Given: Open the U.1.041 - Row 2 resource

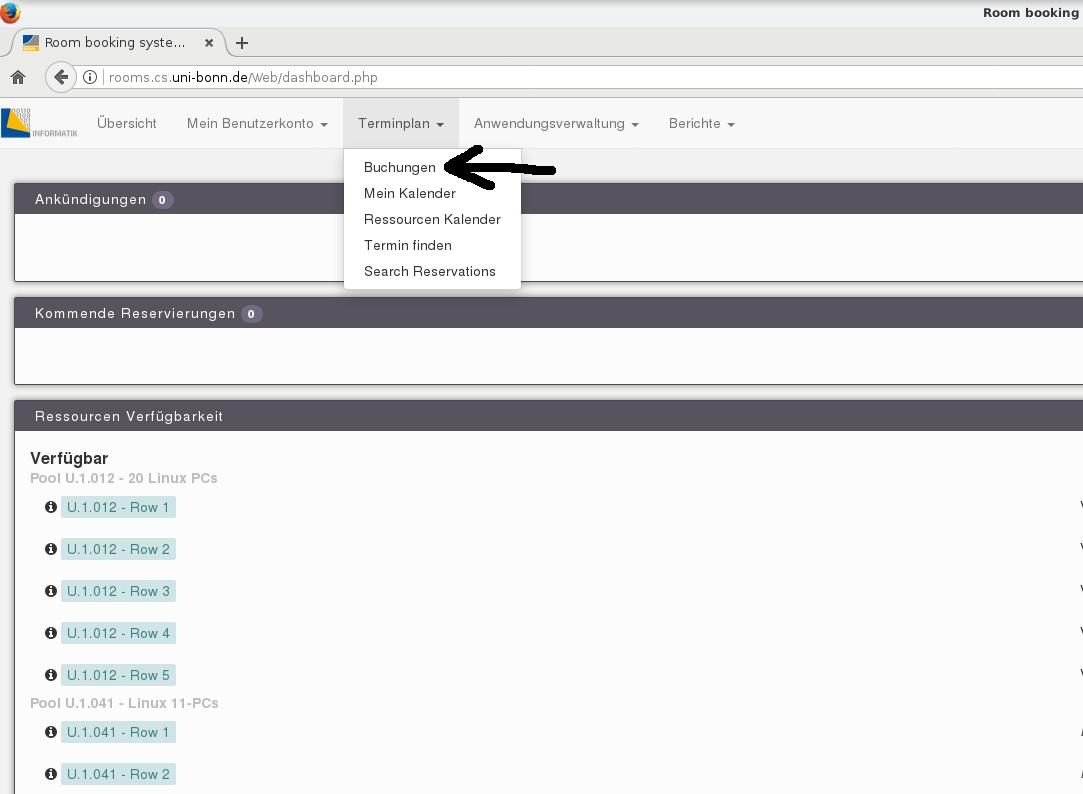Looking at the screenshot, I should coord(118,774).
